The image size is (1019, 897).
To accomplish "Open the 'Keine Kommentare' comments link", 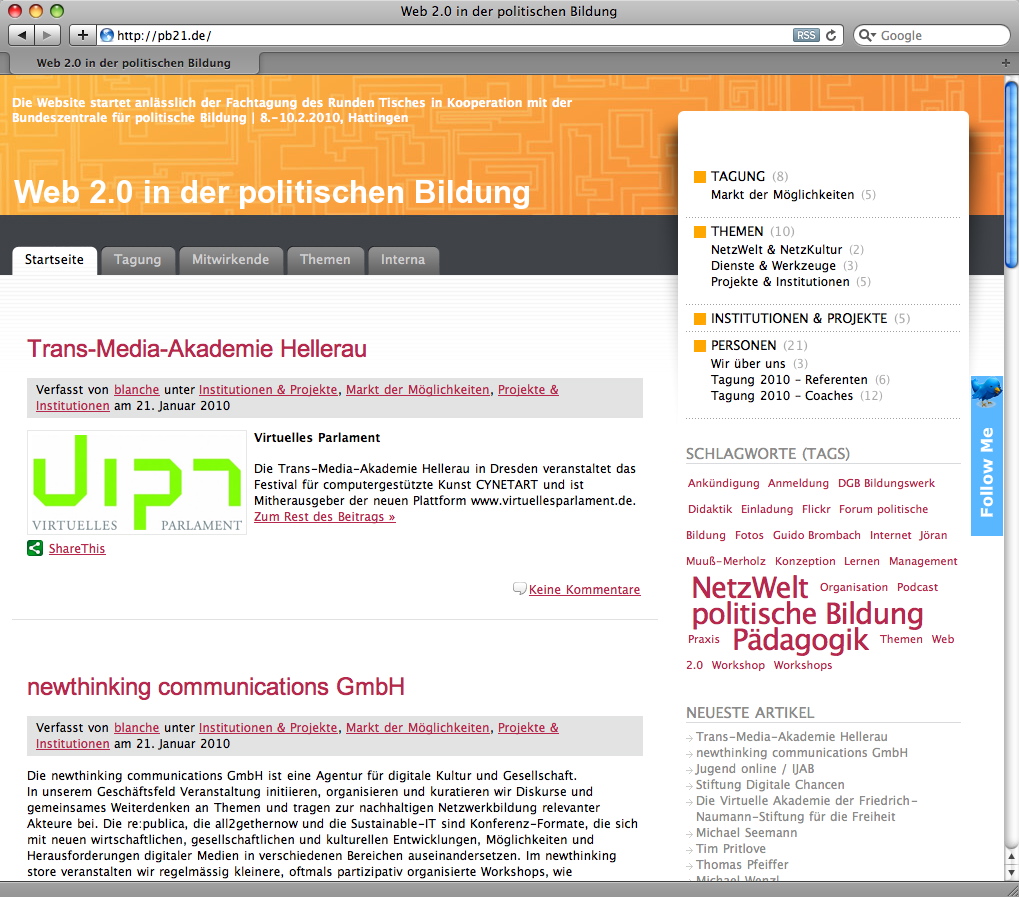I will click(584, 590).
